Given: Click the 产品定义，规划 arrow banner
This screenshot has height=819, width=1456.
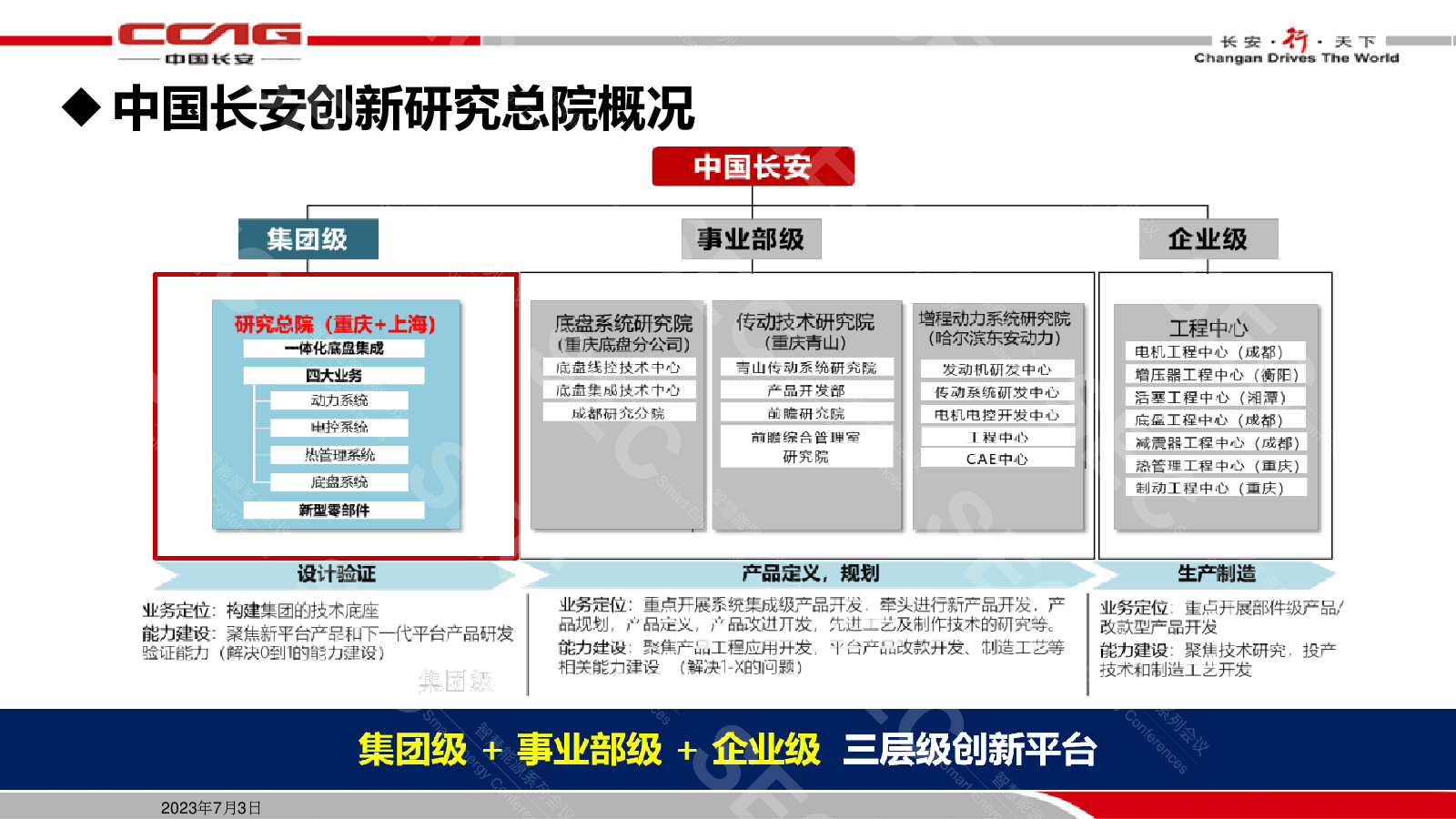Looking at the screenshot, I should tap(809, 574).
